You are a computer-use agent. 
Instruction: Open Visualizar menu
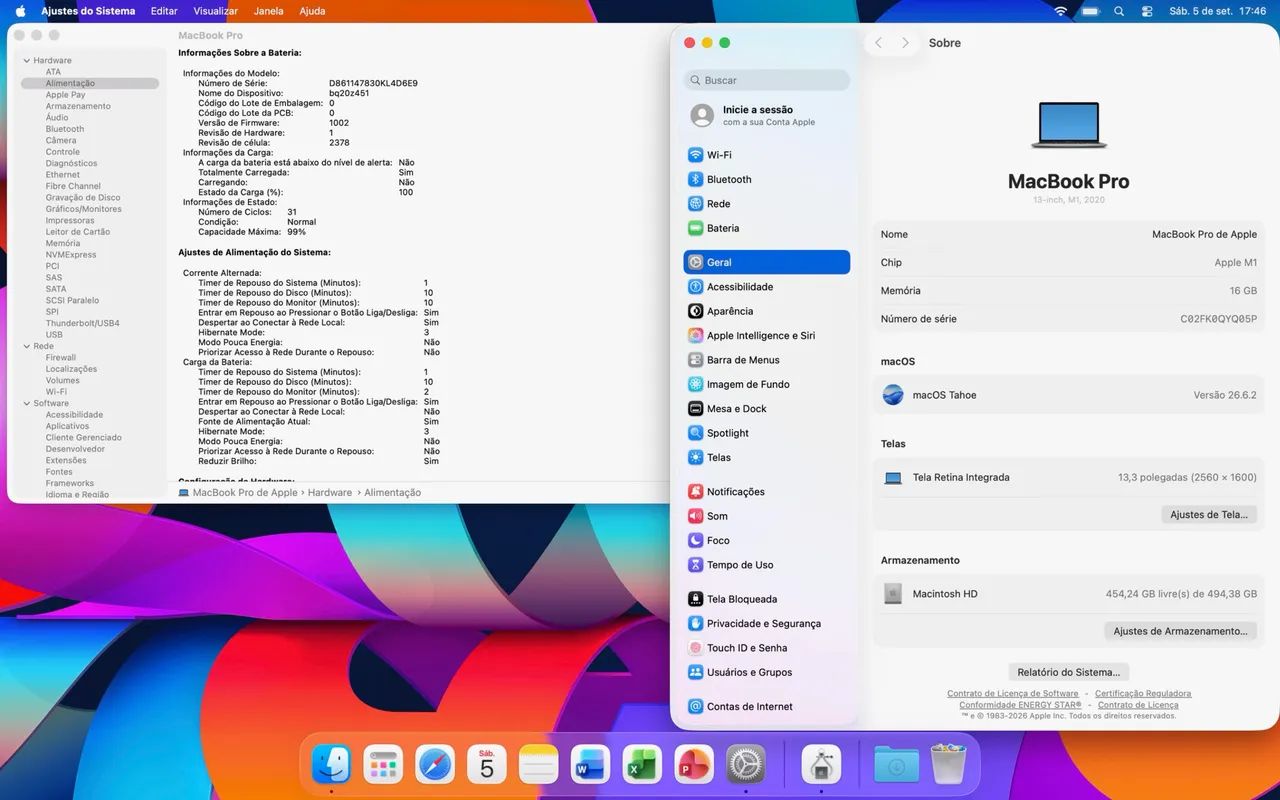click(215, 11)
